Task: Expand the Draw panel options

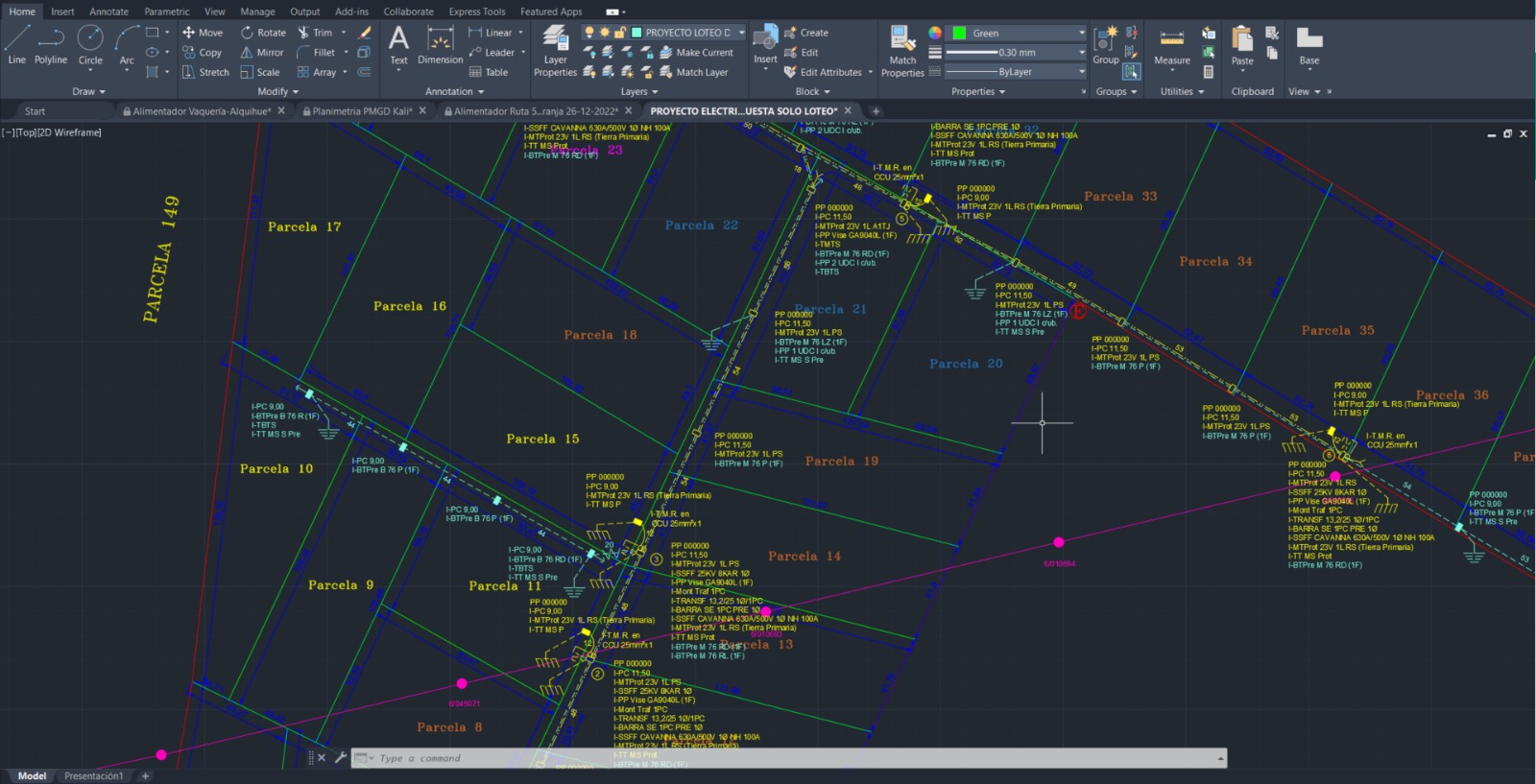Action: 88,92
